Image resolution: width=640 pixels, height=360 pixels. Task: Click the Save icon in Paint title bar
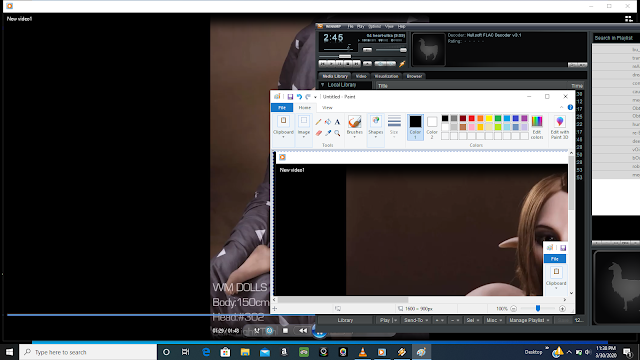(290, 97)
